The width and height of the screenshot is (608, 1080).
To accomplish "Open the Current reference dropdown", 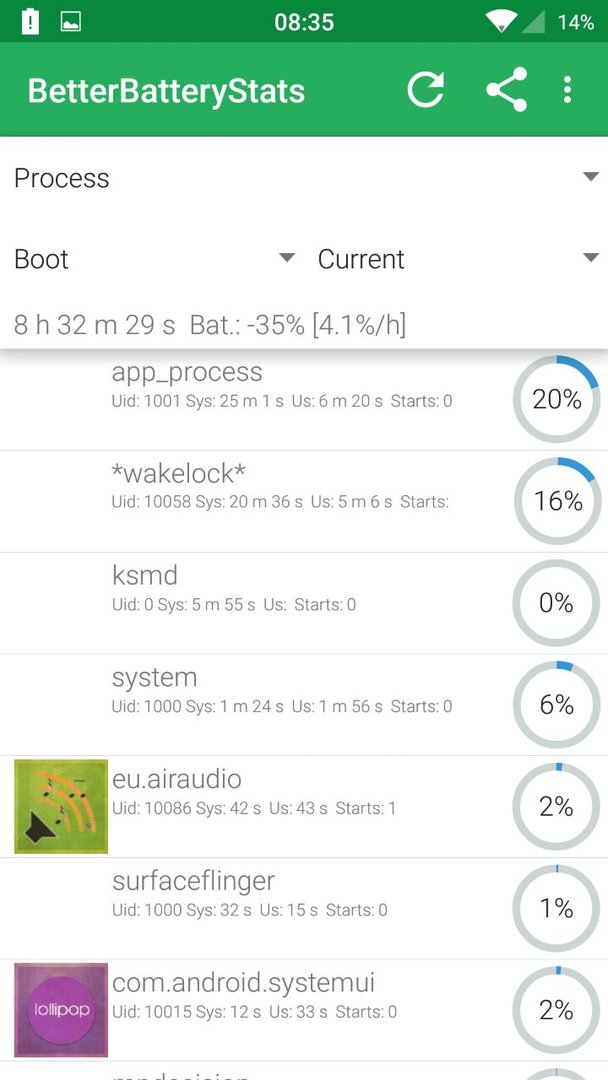I will (458, 259).
